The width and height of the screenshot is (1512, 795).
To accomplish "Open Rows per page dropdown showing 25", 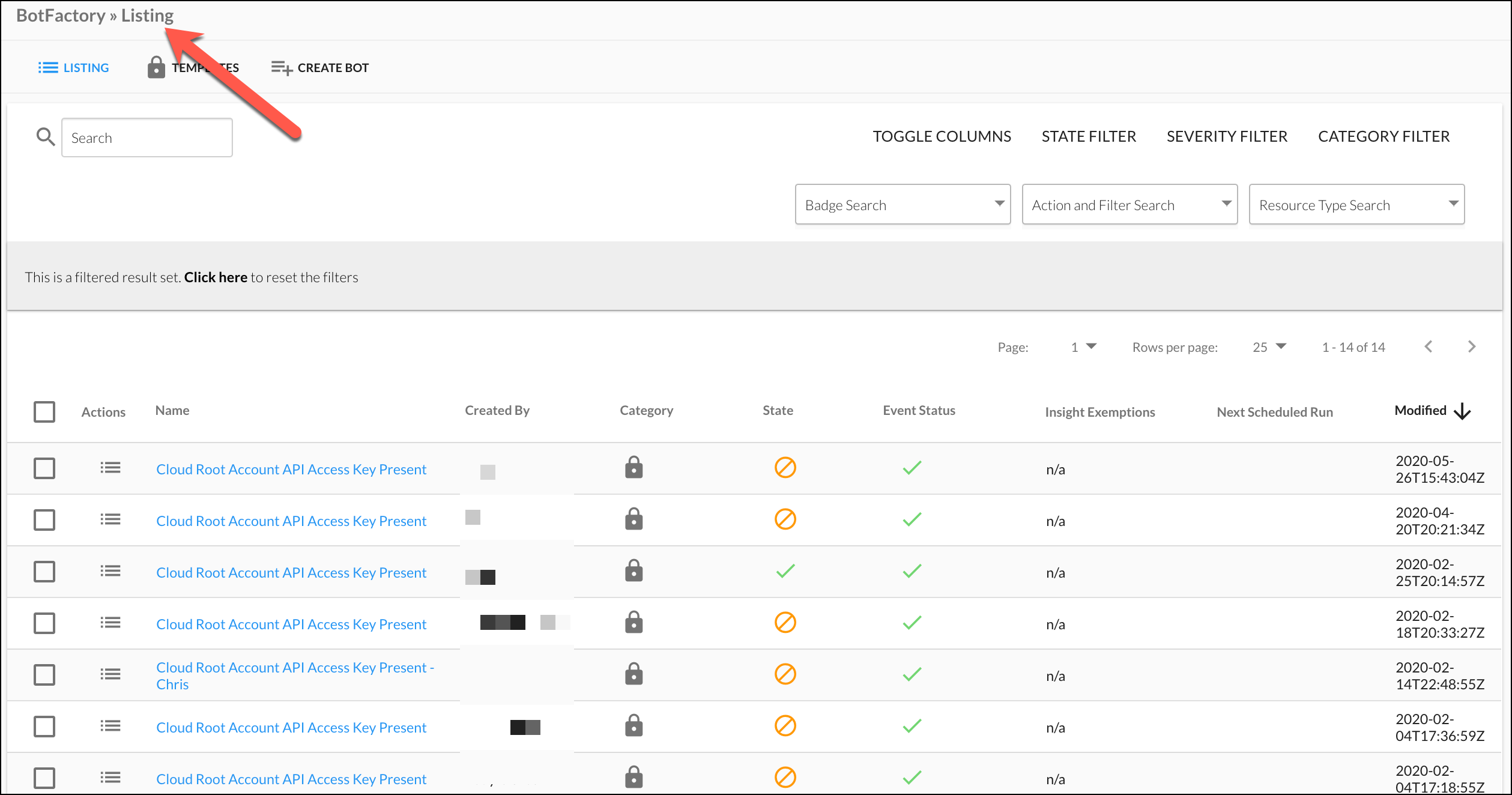I will [x=1269, y=347].
